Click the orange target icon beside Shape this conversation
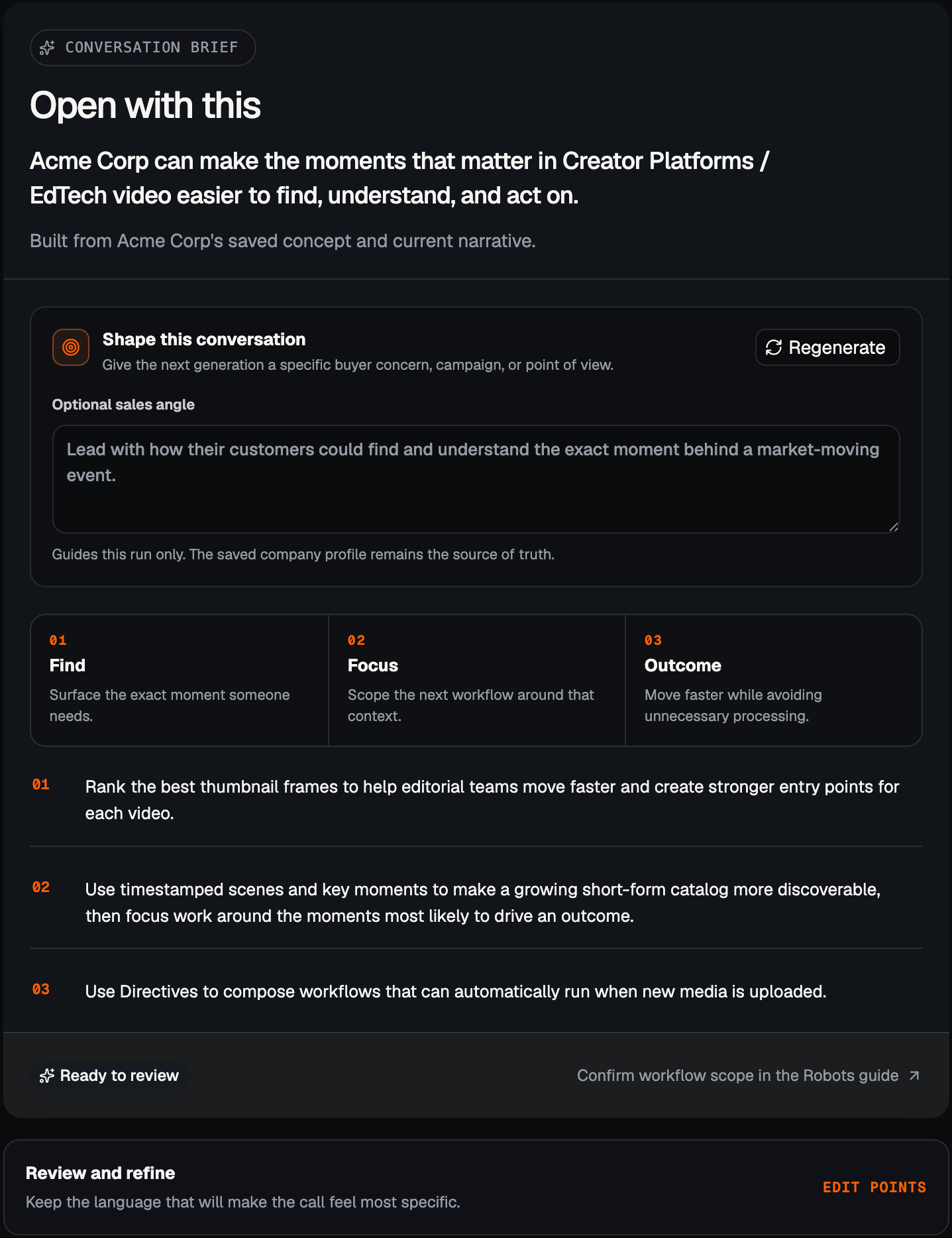This screenshot has height=1238, width=952. click(71, 347)
